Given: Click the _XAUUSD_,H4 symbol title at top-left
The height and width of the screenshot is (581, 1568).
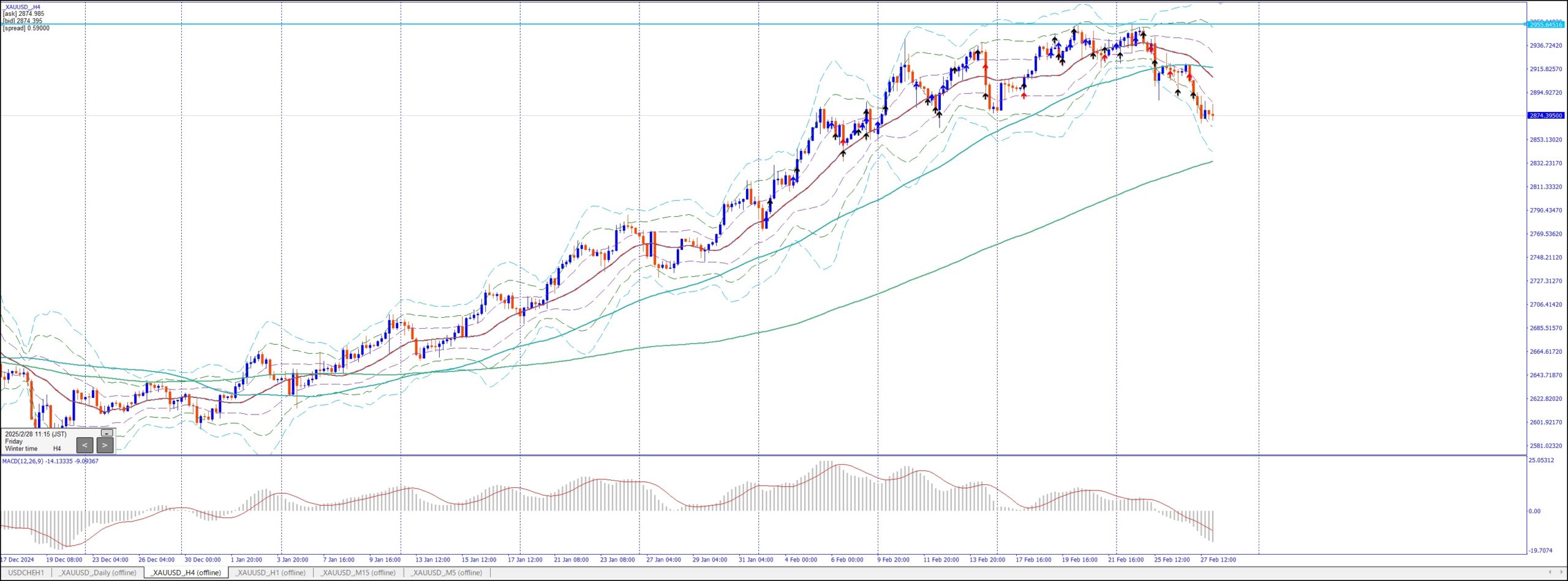Looking at the screenshot, I should 22,7.
